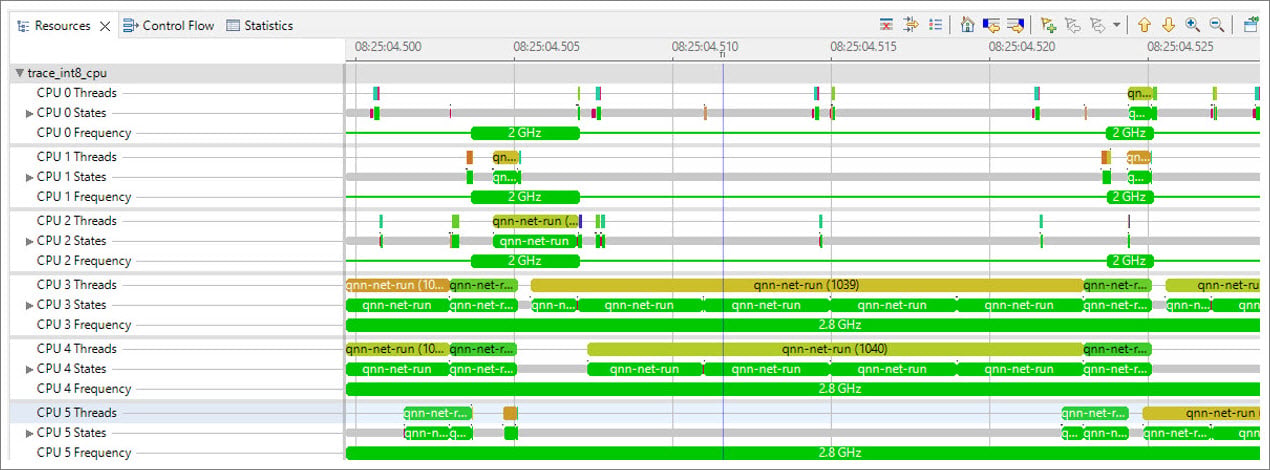
Task: Select first 2 GHz bar on CPU 0 Frequency
Action: click(x=525, y=133)
